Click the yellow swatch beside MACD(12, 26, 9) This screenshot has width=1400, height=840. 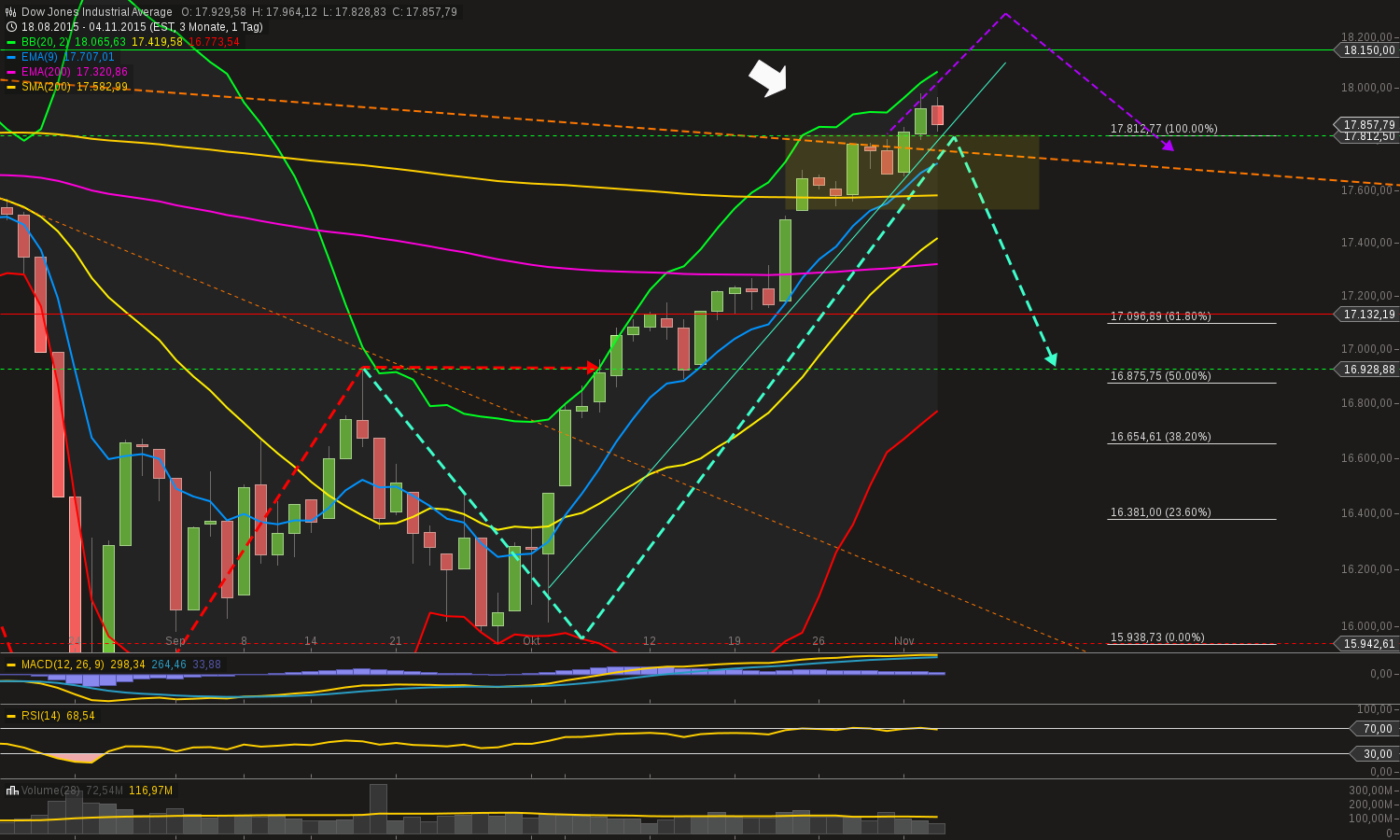(11, 665)
